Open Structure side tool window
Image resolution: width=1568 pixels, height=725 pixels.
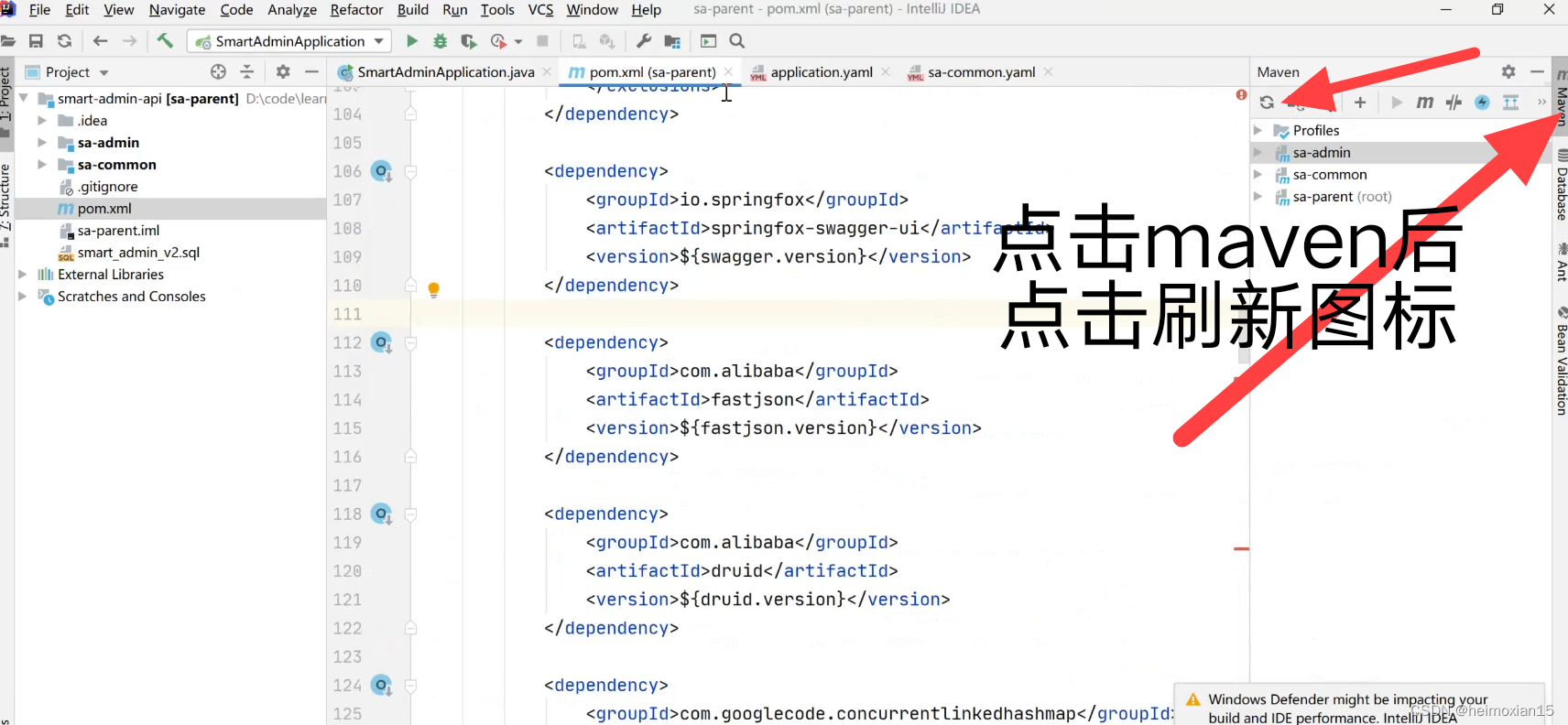pyautogui.click(x=5, y=204)
